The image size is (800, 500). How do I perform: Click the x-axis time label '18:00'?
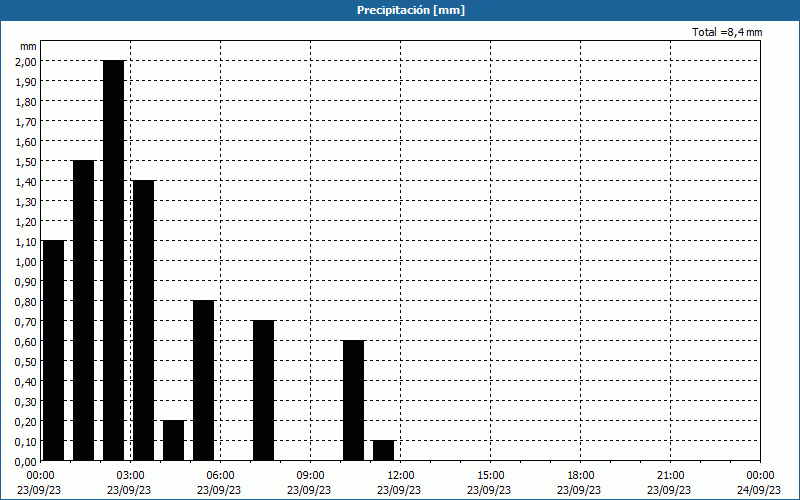581,476
